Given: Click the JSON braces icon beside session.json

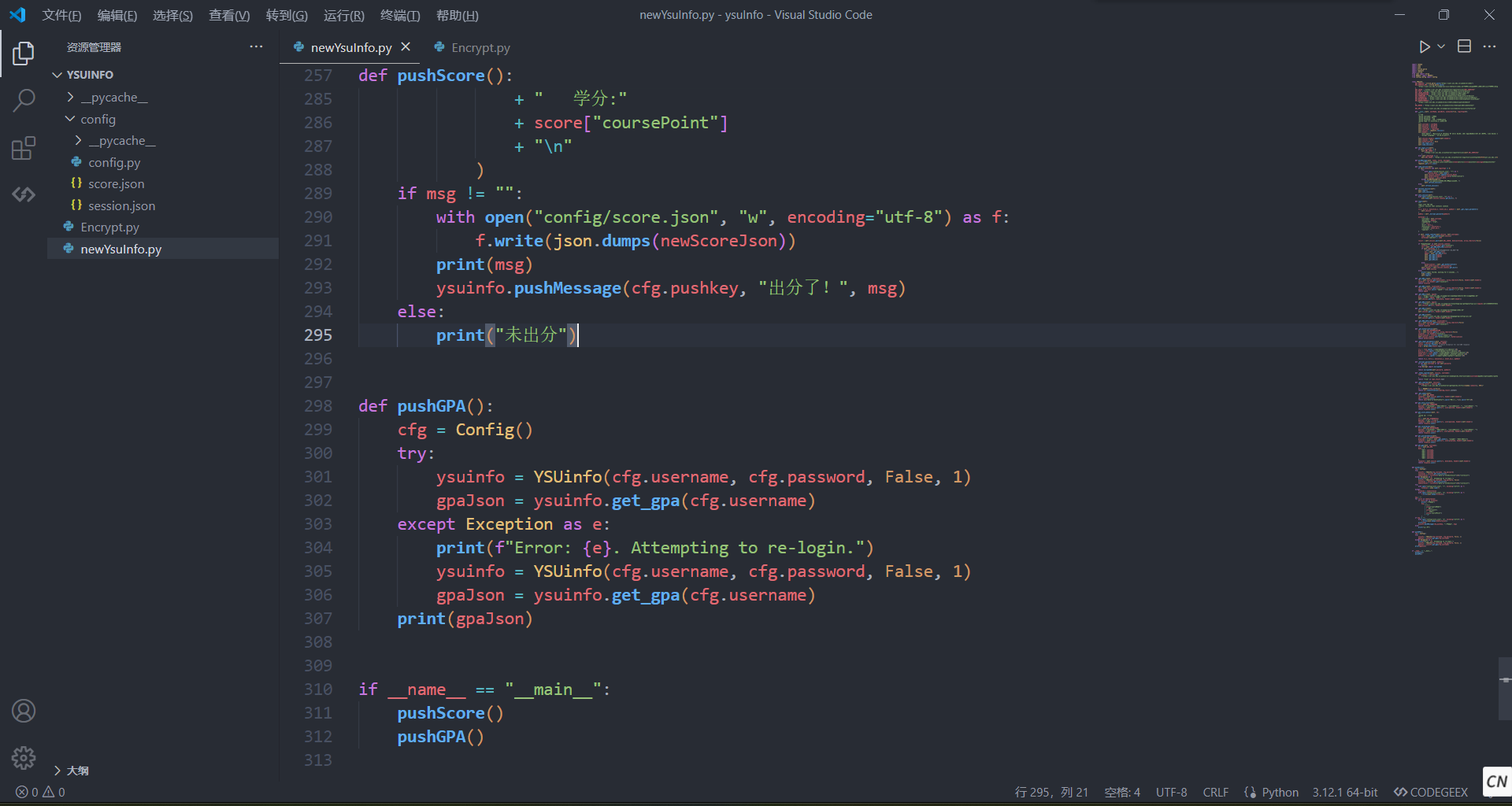Looking at the screenshot, I should coord(76,205).
